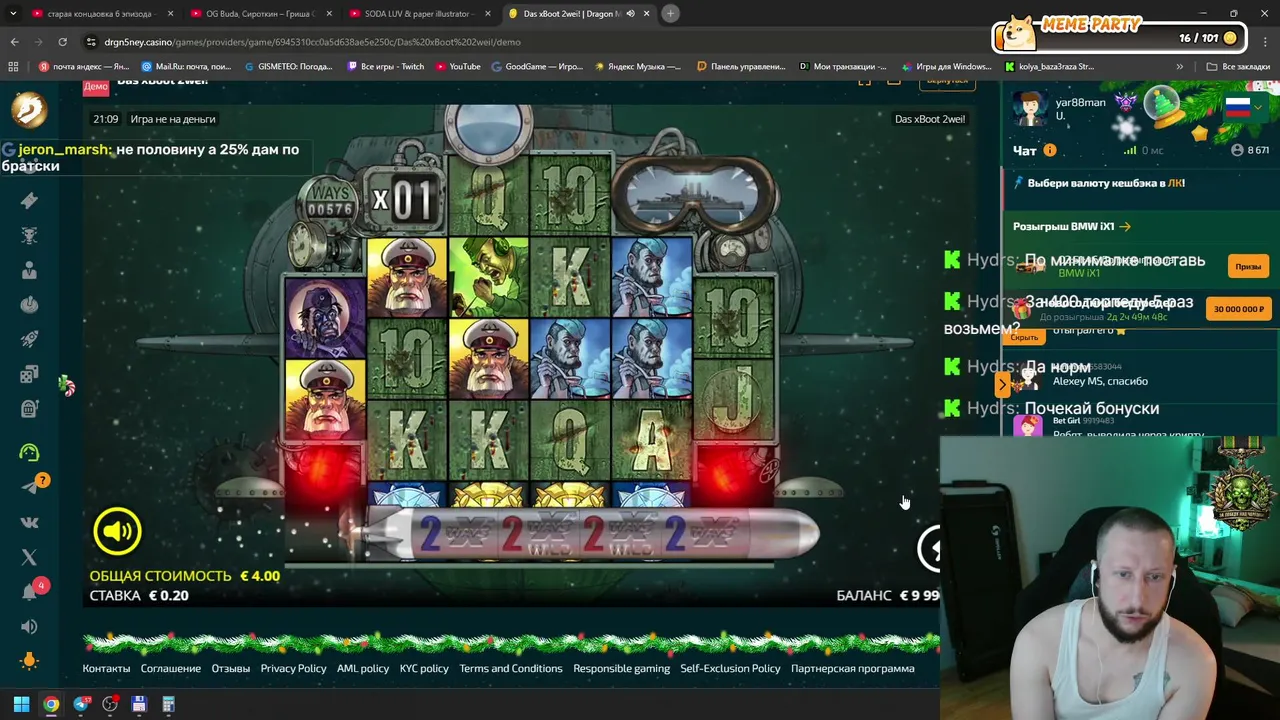The image size is (1280, 720).
Task: Click the Призы button
Action: coord(1248,267)
